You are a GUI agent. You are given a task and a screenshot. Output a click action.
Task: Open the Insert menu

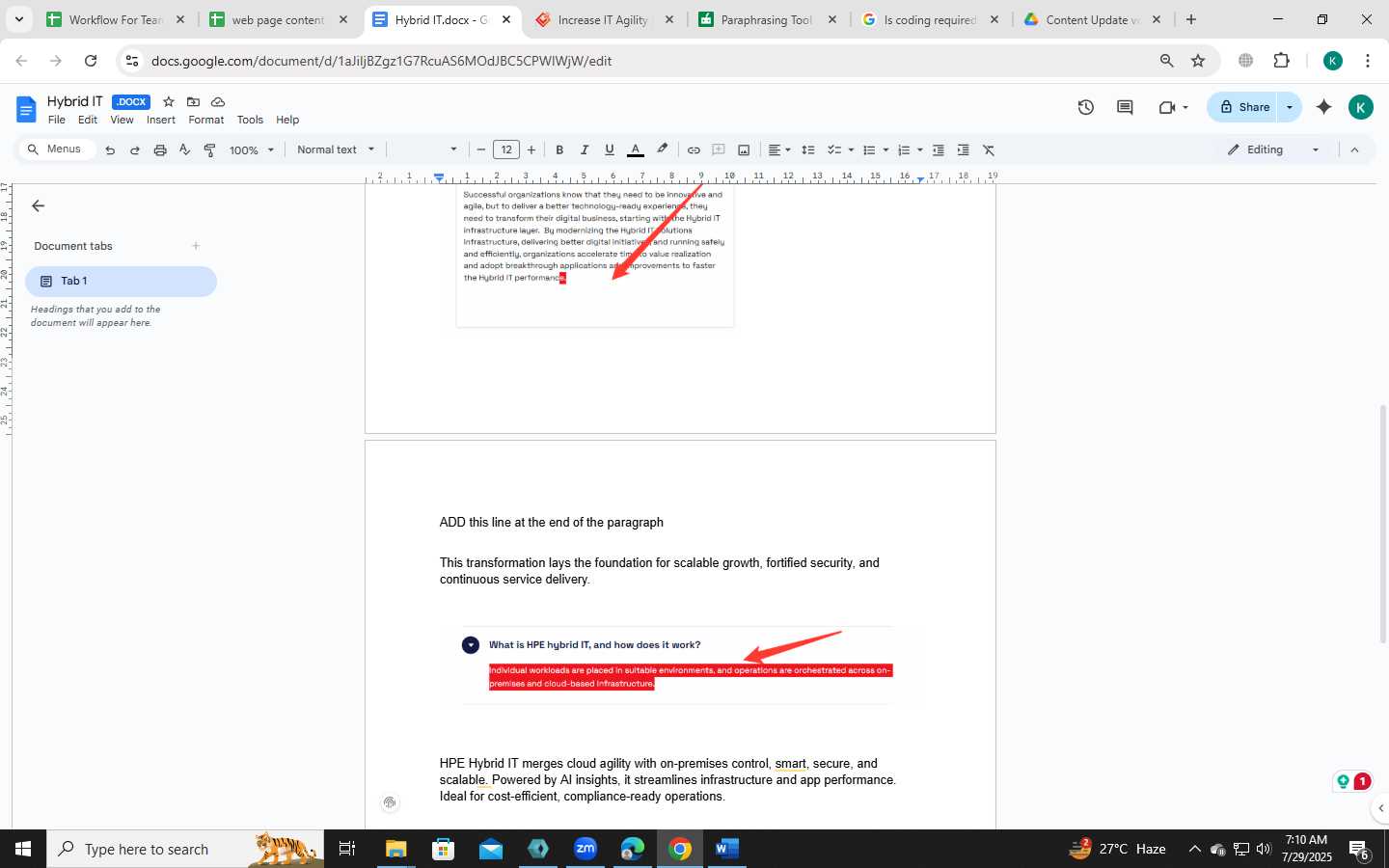(161, 120)
